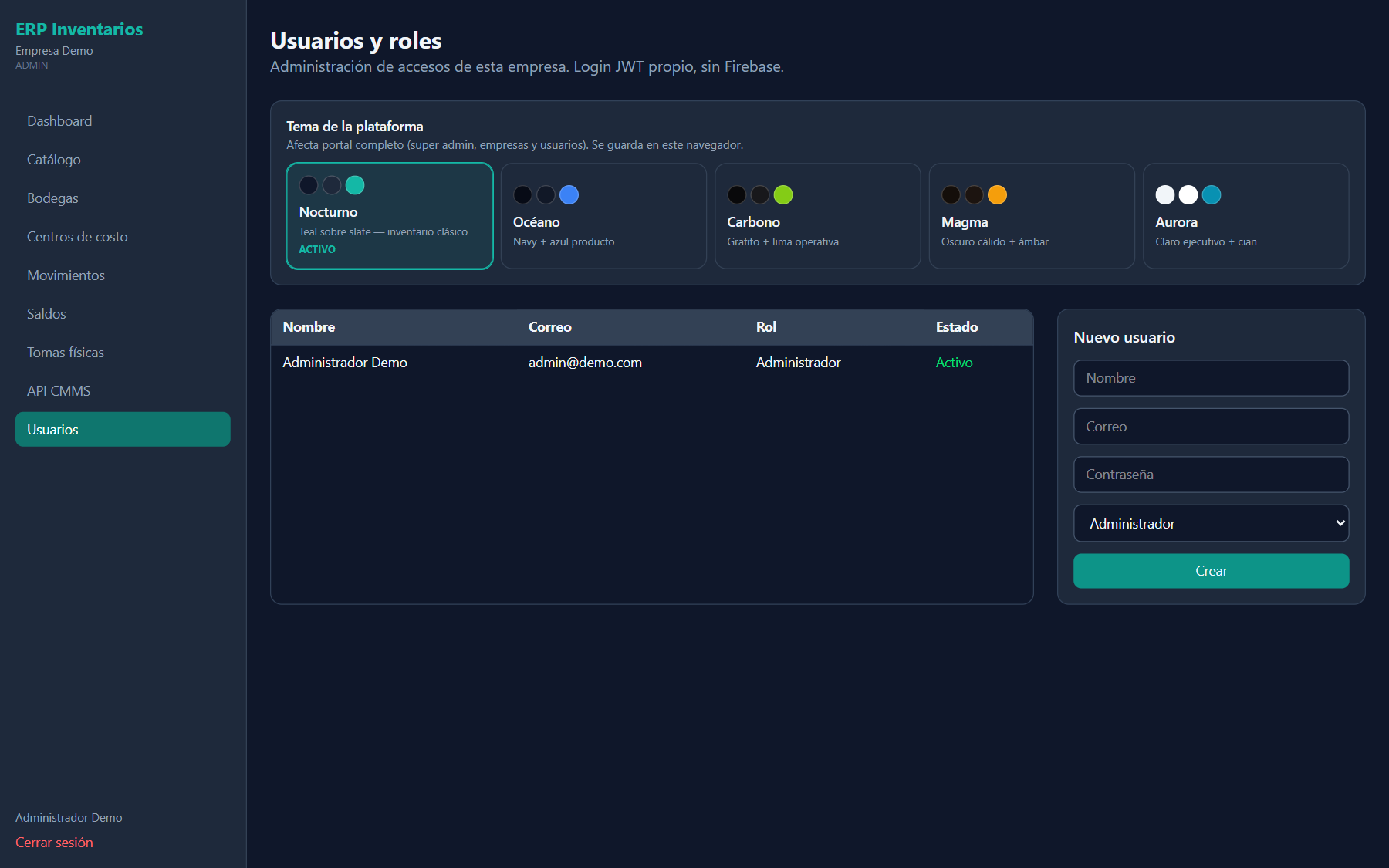The width and height of the screenshot is (1389, 868).
Task: Click the Administrador role cell in the table row
Action: (x=799, y=363)
